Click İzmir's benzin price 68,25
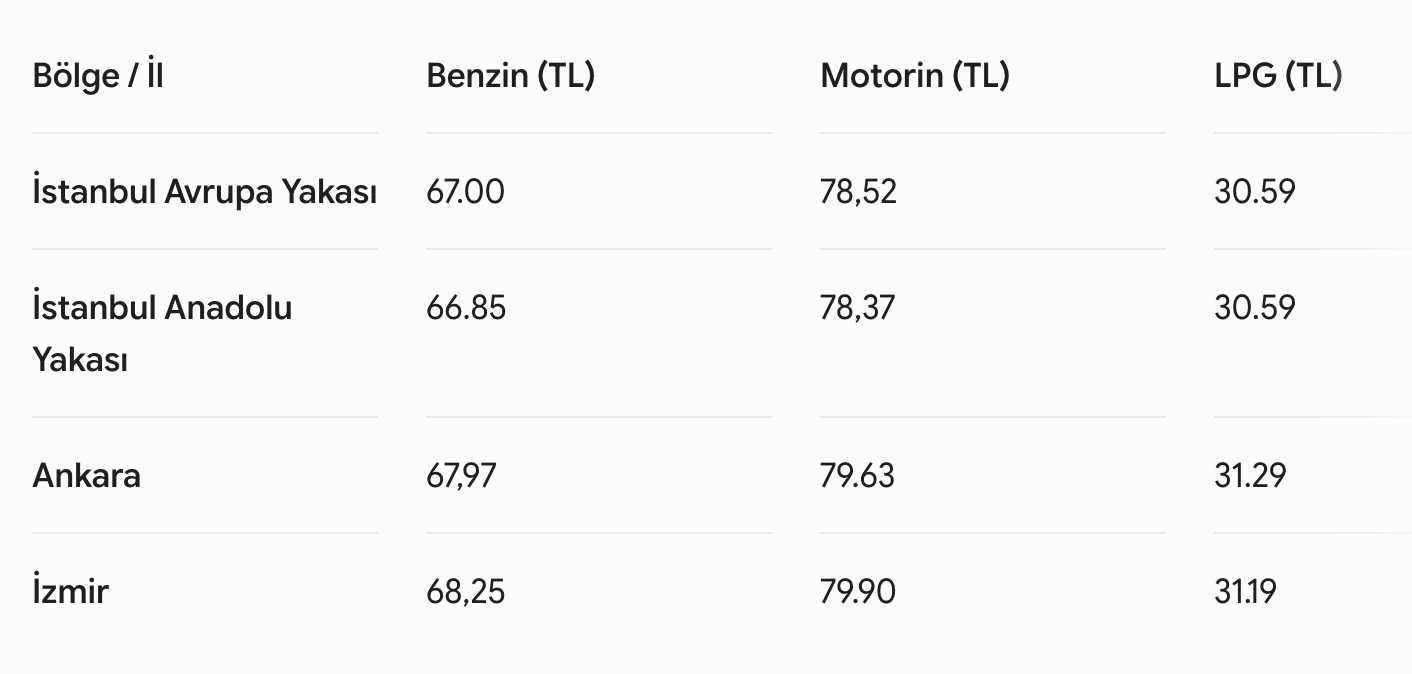The image size is (1412, 674). [466, 591]
